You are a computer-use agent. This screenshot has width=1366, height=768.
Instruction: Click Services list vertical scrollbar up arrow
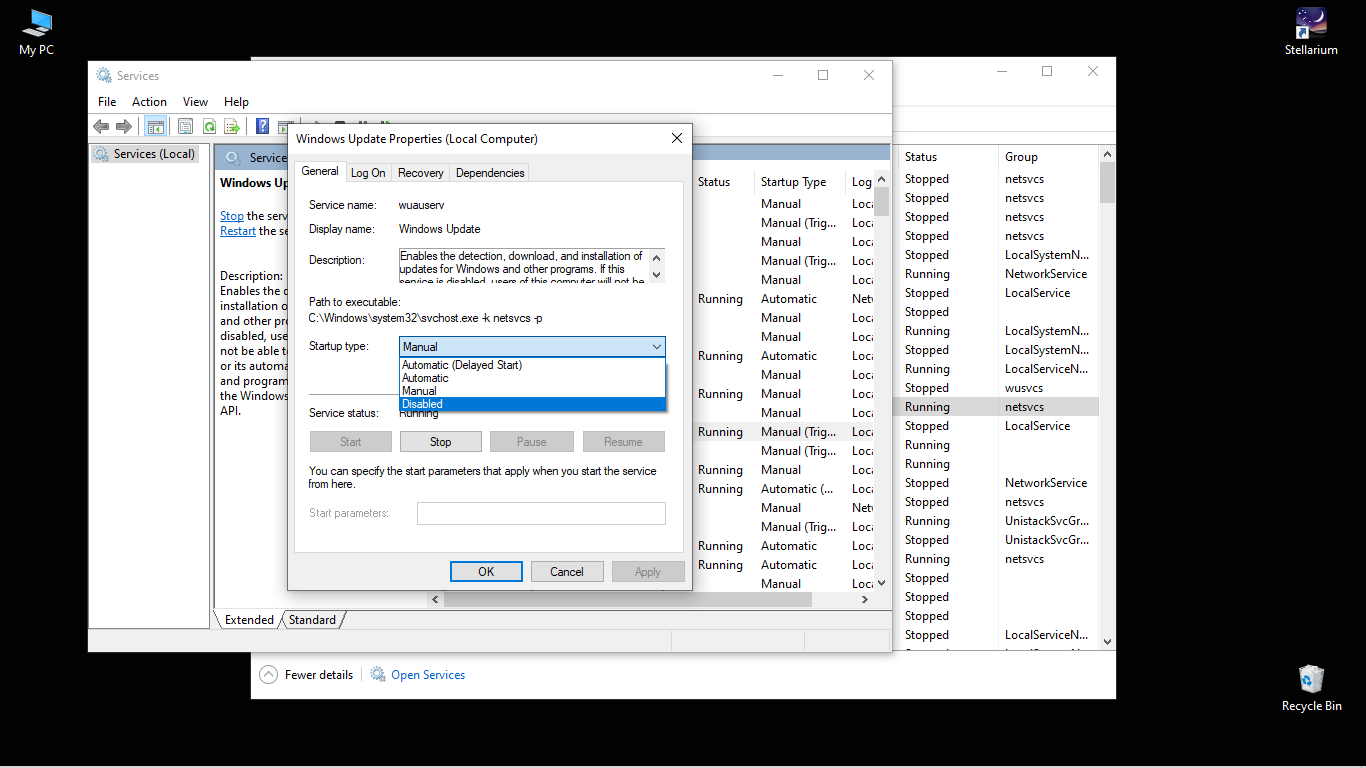881,180
